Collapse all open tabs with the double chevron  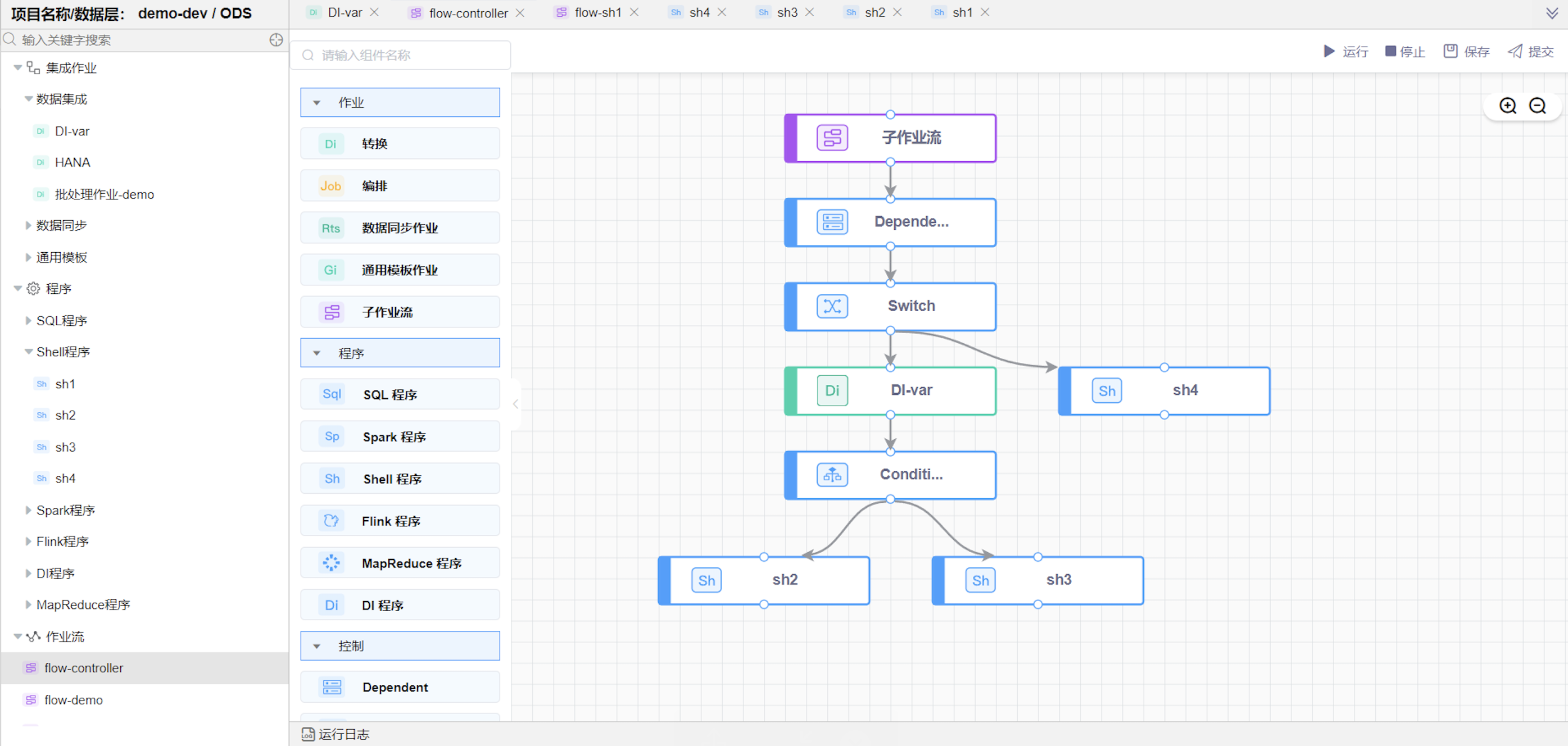[x=1553, y=12]
